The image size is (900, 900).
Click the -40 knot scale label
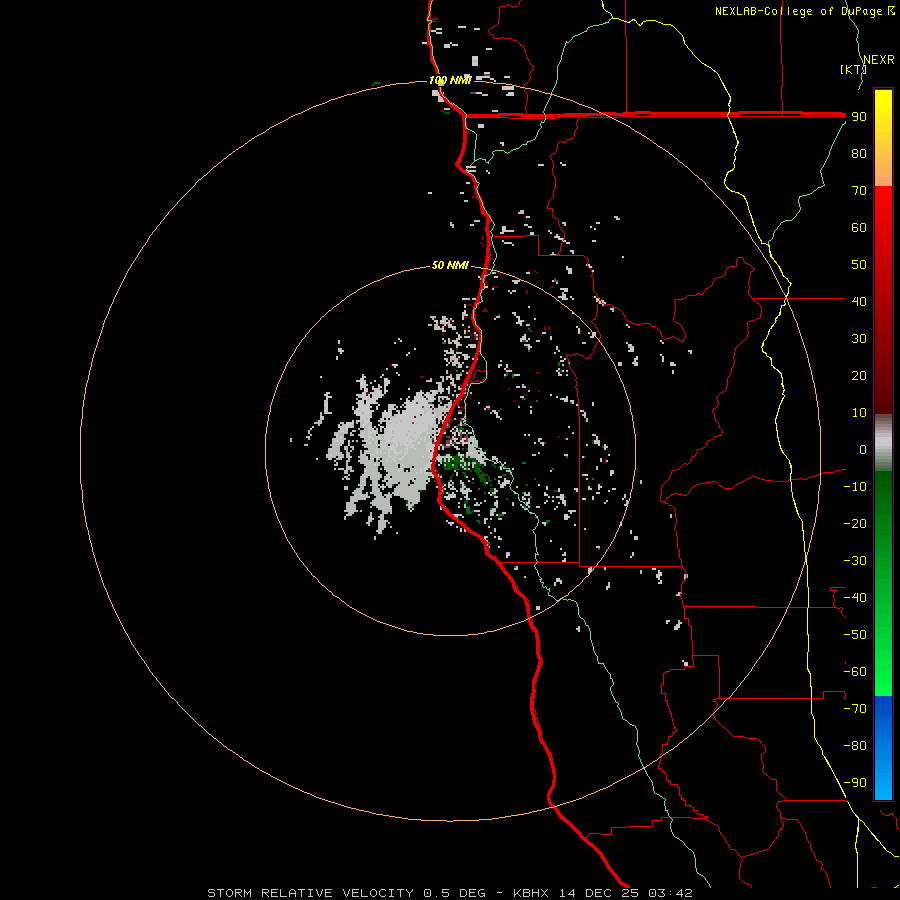(855, 598)
